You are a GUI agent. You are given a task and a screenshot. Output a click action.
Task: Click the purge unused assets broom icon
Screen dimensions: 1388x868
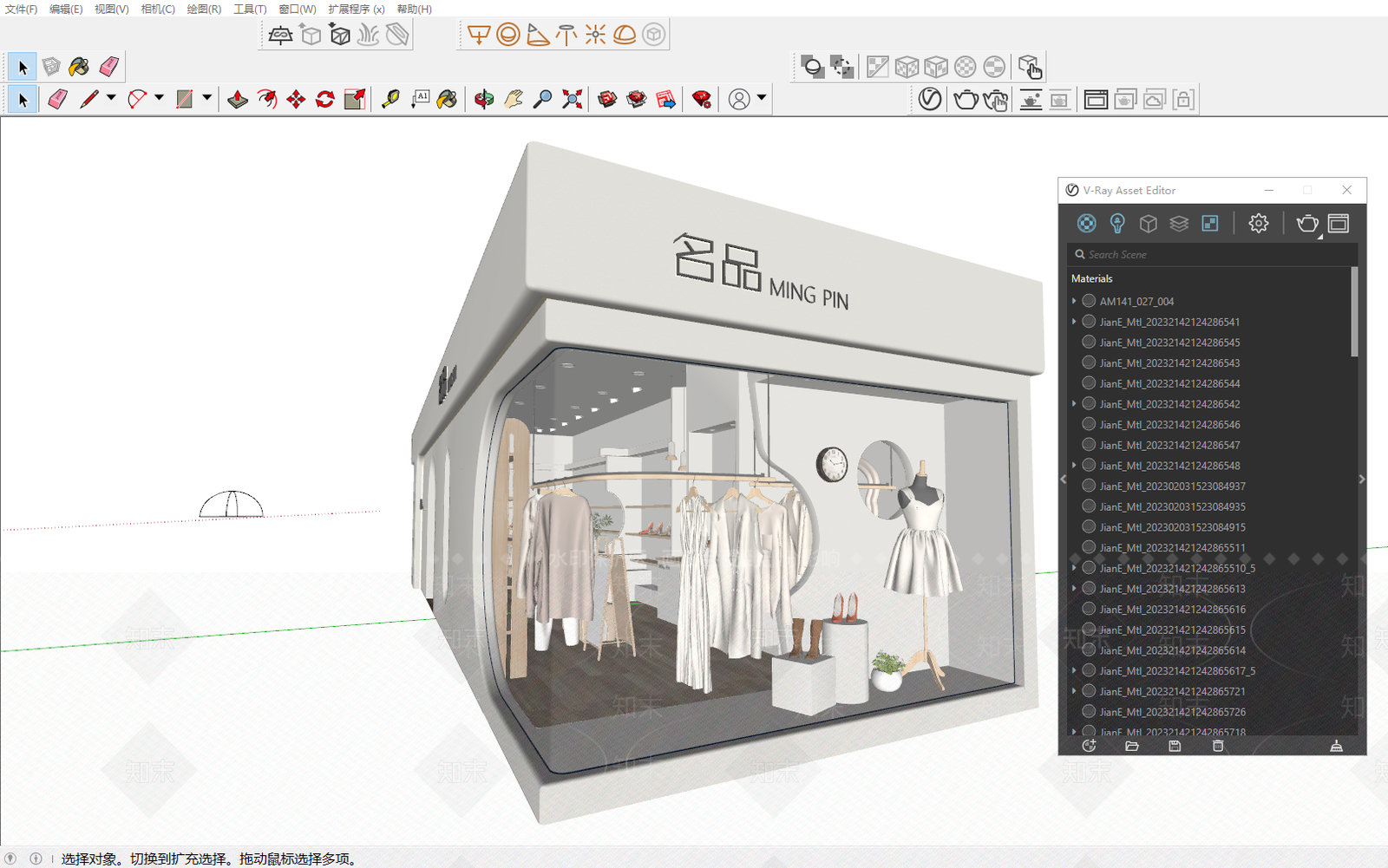pyautogui.click(x=1336, y=746)
